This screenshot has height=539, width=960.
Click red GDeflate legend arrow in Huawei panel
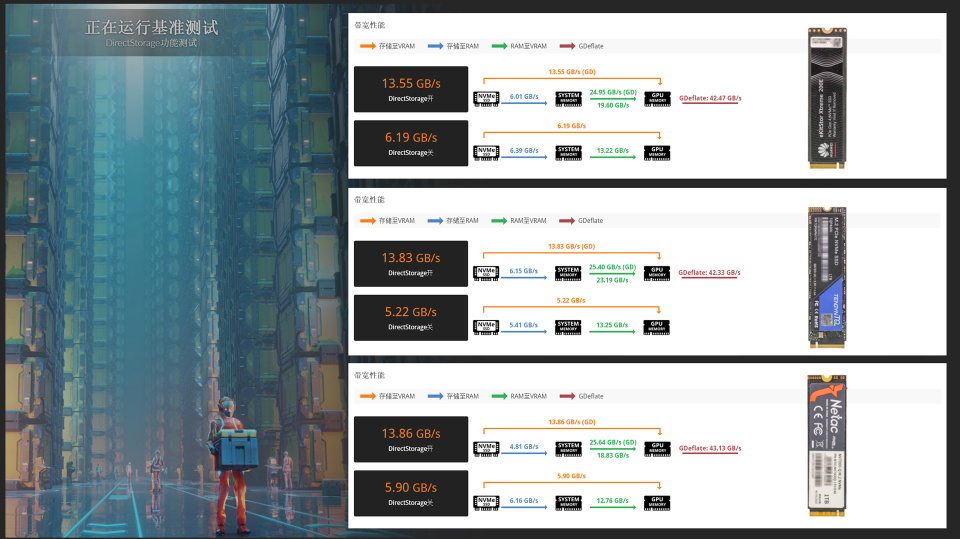tap(567, 46)
